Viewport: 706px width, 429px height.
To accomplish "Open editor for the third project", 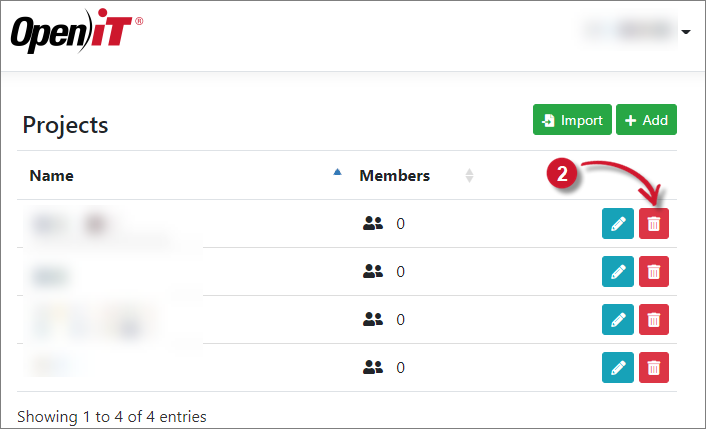I will click(618, 320).
